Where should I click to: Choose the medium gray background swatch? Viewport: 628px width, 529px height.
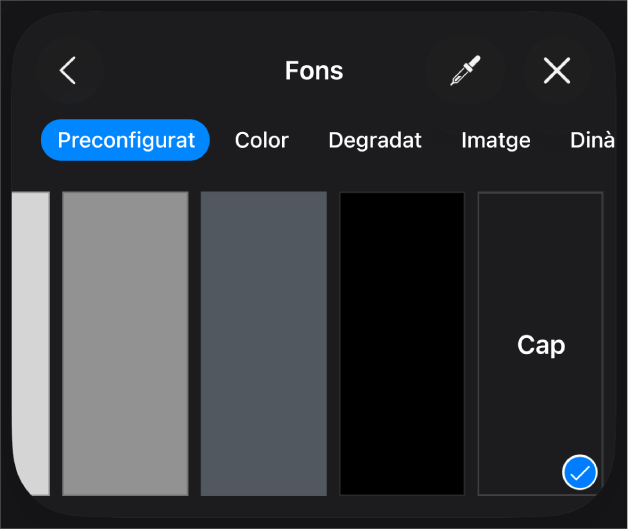point(125,344)
